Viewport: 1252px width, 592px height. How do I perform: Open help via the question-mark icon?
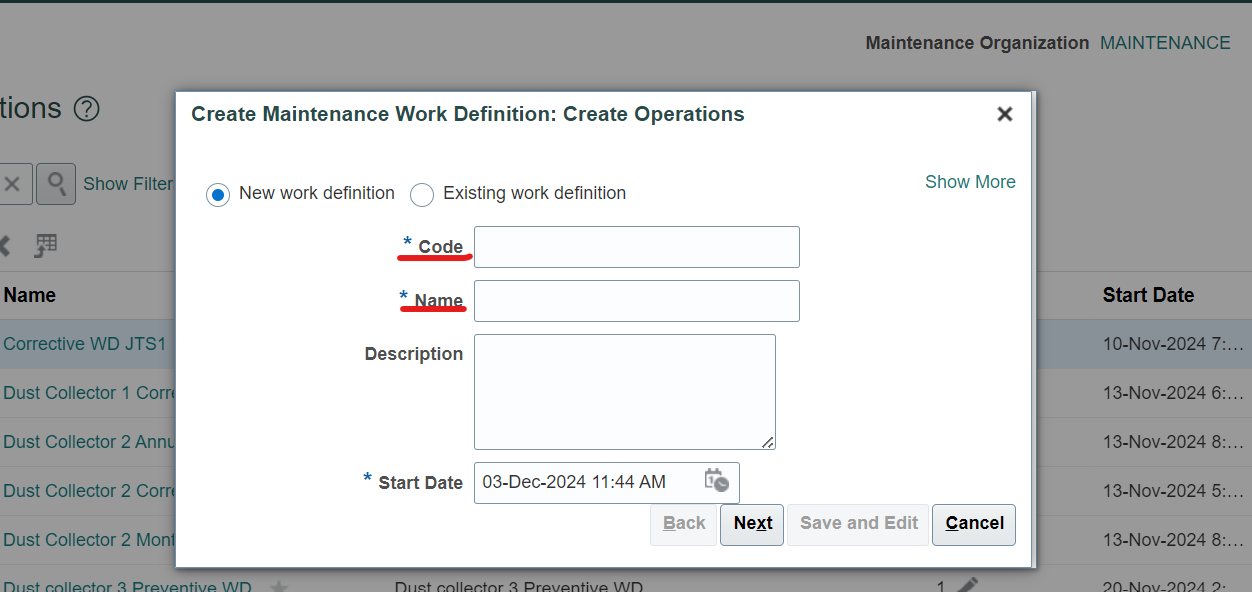click(x=86, y=109)
